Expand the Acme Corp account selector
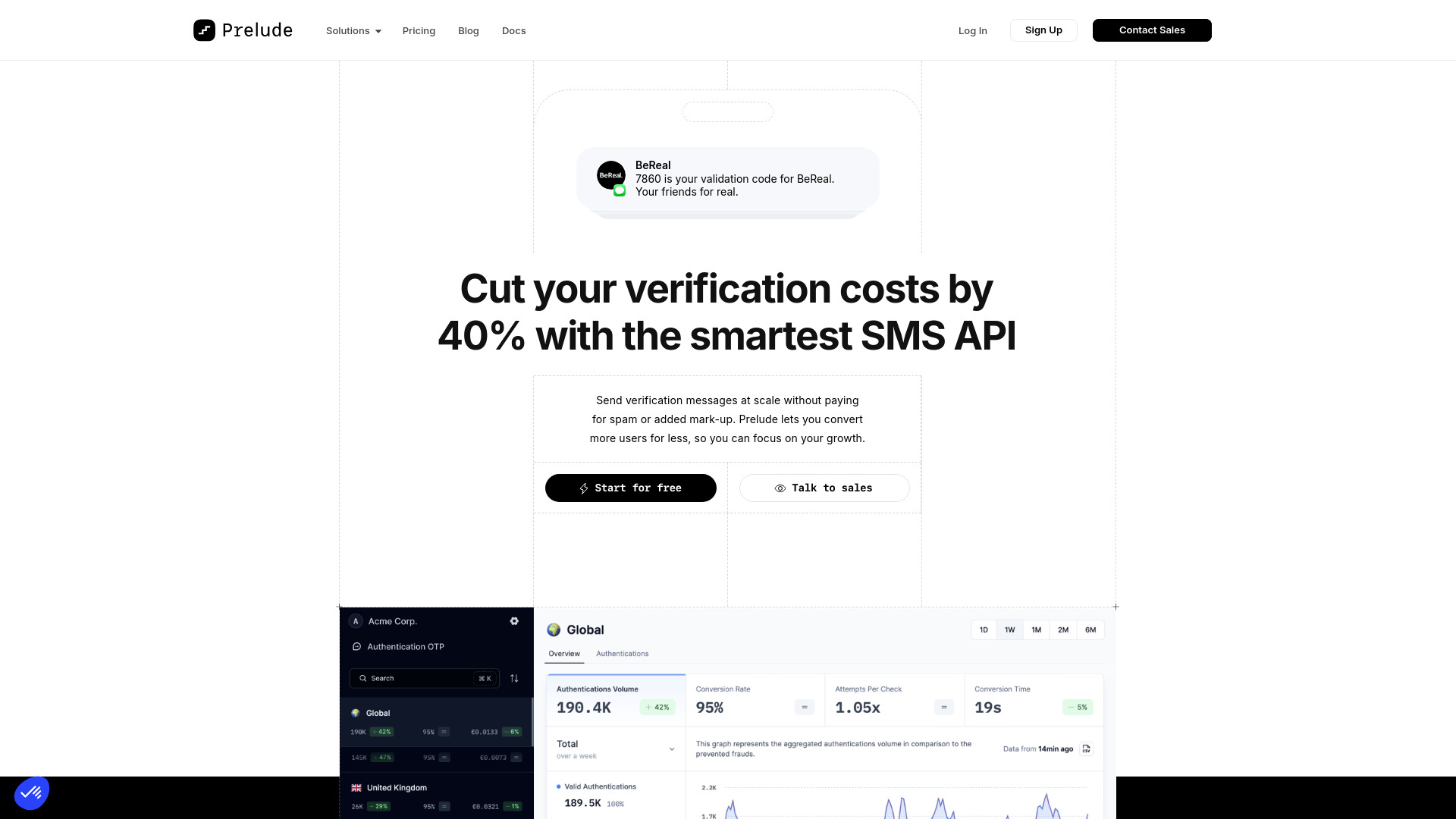This screenshot has width=1456, height=819. pos(392,621)
